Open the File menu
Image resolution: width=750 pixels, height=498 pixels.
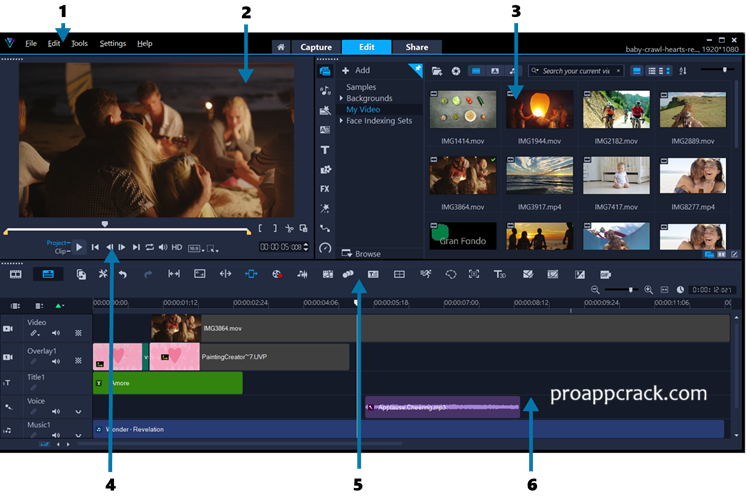(x=31, y=44)
